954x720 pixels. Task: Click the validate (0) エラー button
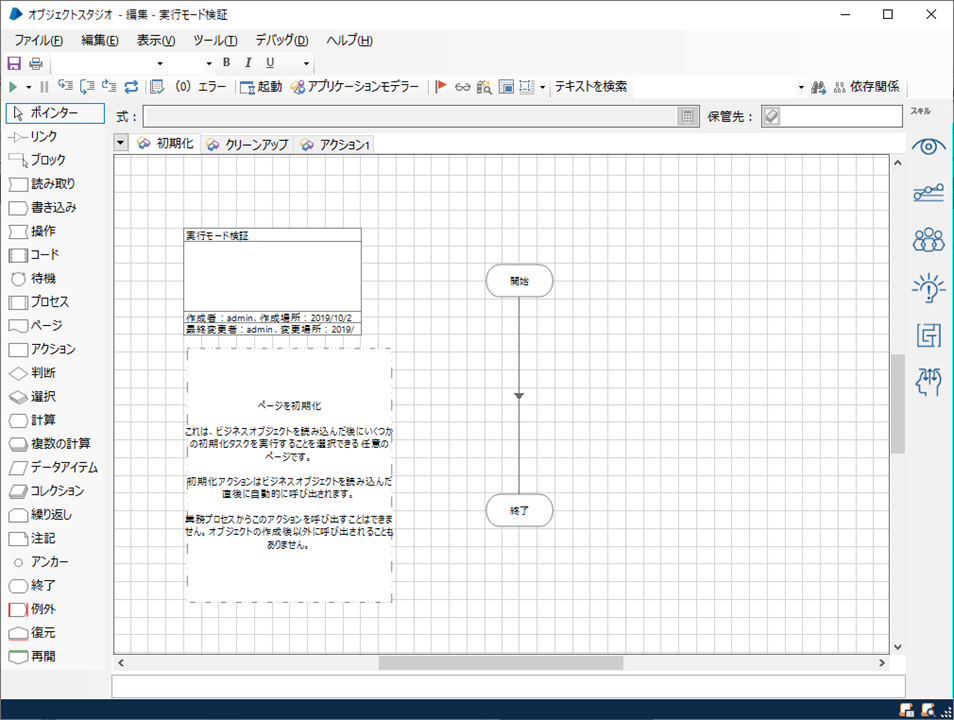(189, 87)
